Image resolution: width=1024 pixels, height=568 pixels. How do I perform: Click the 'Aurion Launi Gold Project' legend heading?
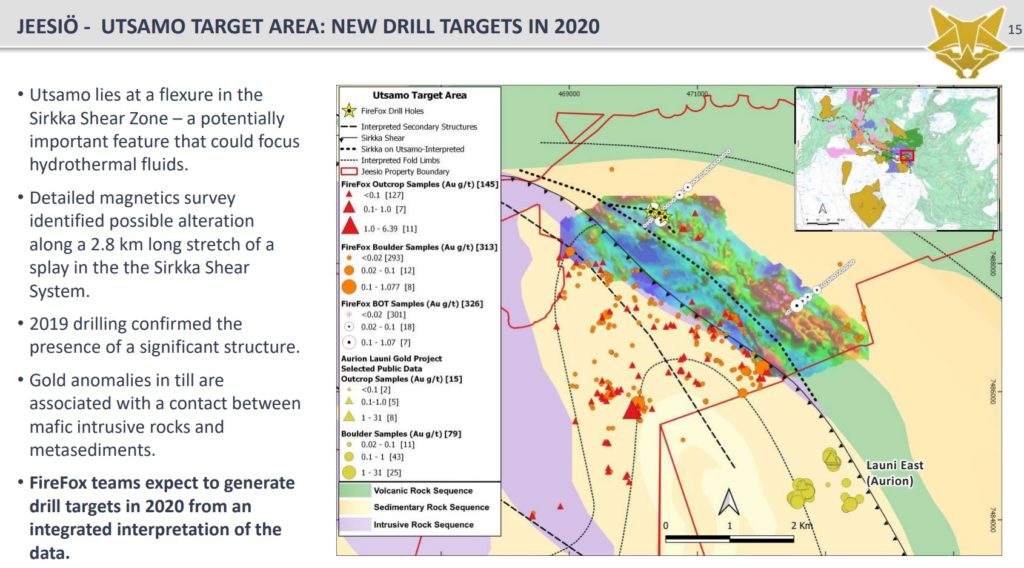(391, 358)
